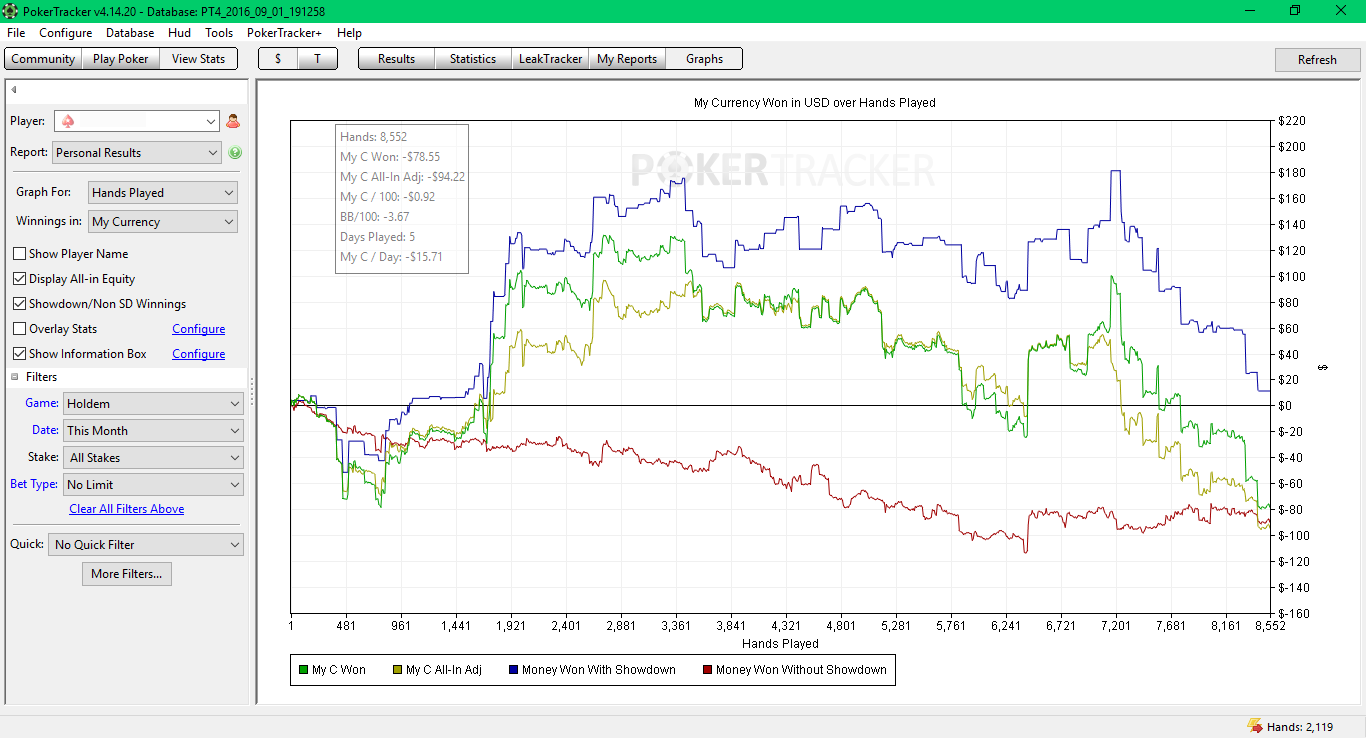
Task: Open the Date filter dropdown
Action: 154,431
